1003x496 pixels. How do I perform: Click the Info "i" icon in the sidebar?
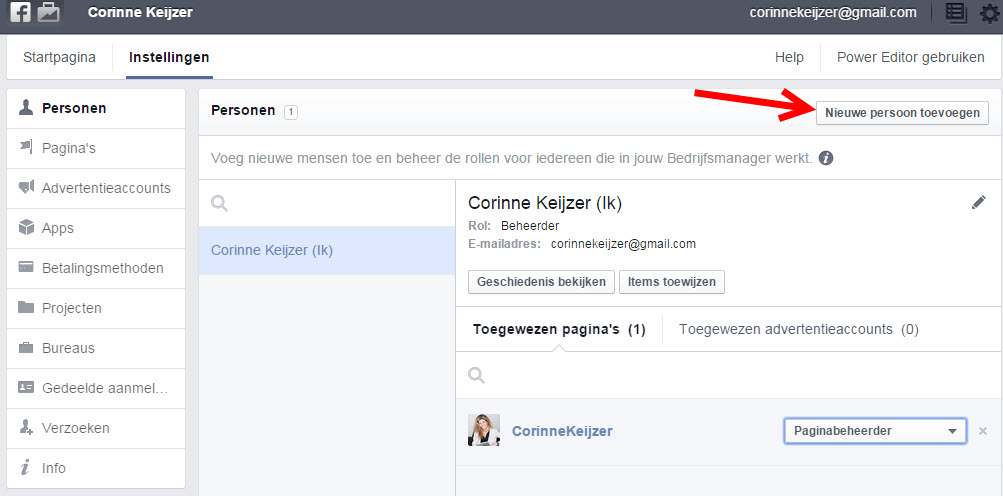(26, 467)
